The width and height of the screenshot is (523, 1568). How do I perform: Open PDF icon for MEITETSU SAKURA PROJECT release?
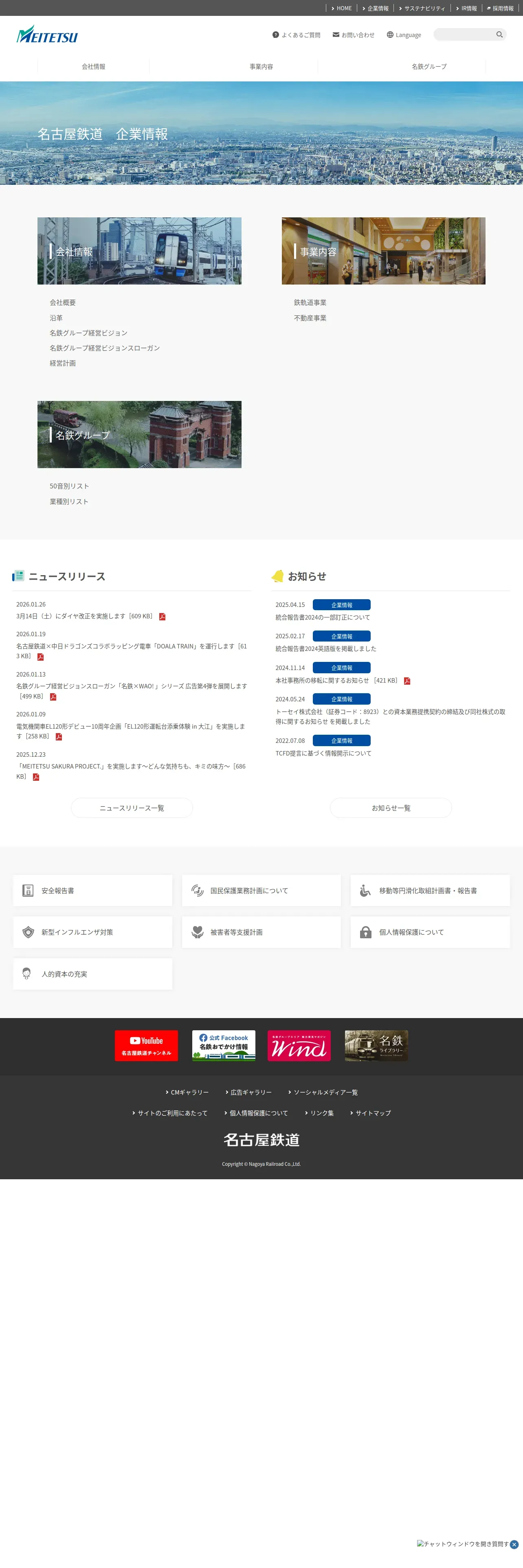(36, 777)
